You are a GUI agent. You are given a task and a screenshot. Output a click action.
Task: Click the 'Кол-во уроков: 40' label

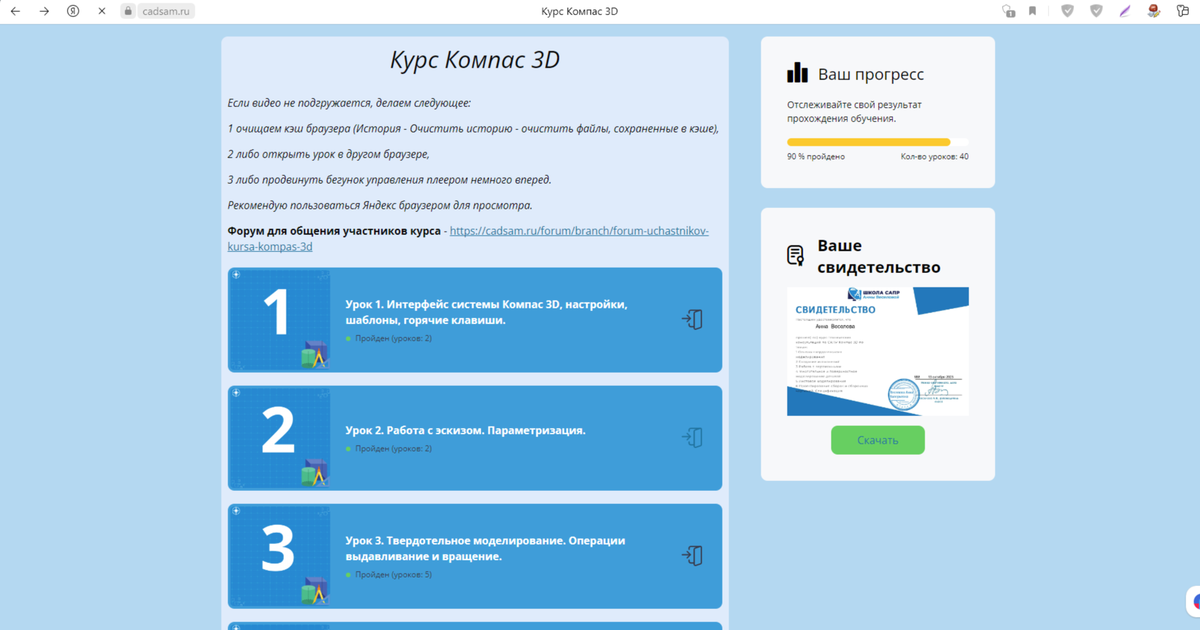[934, 157]
